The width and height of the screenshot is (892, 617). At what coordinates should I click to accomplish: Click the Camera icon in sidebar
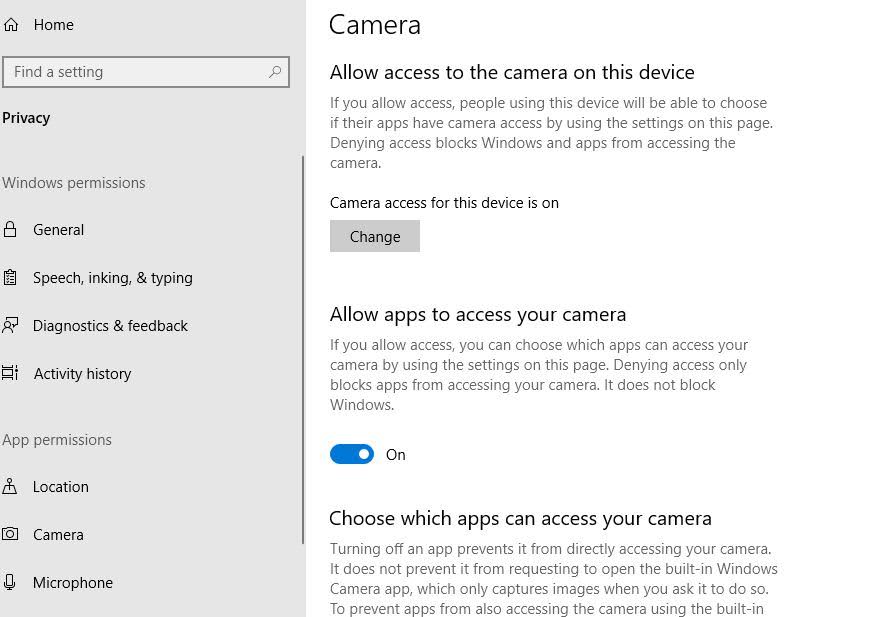10,534
